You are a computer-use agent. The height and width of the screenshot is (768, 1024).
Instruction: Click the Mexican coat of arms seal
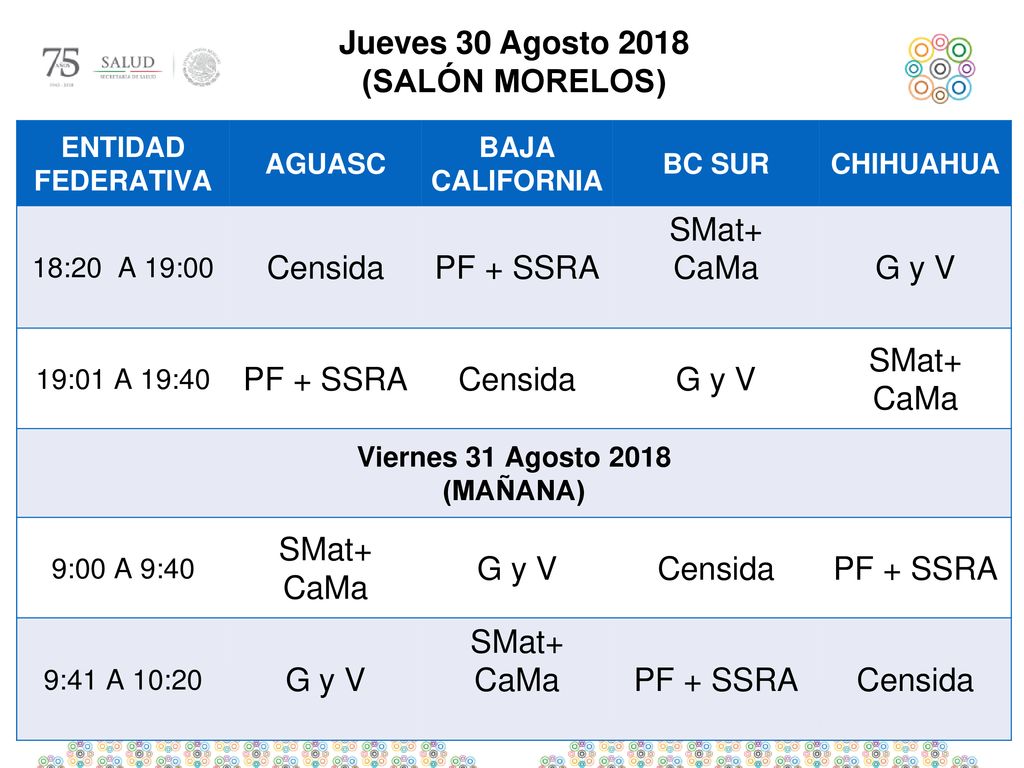(x=201, y=67)
